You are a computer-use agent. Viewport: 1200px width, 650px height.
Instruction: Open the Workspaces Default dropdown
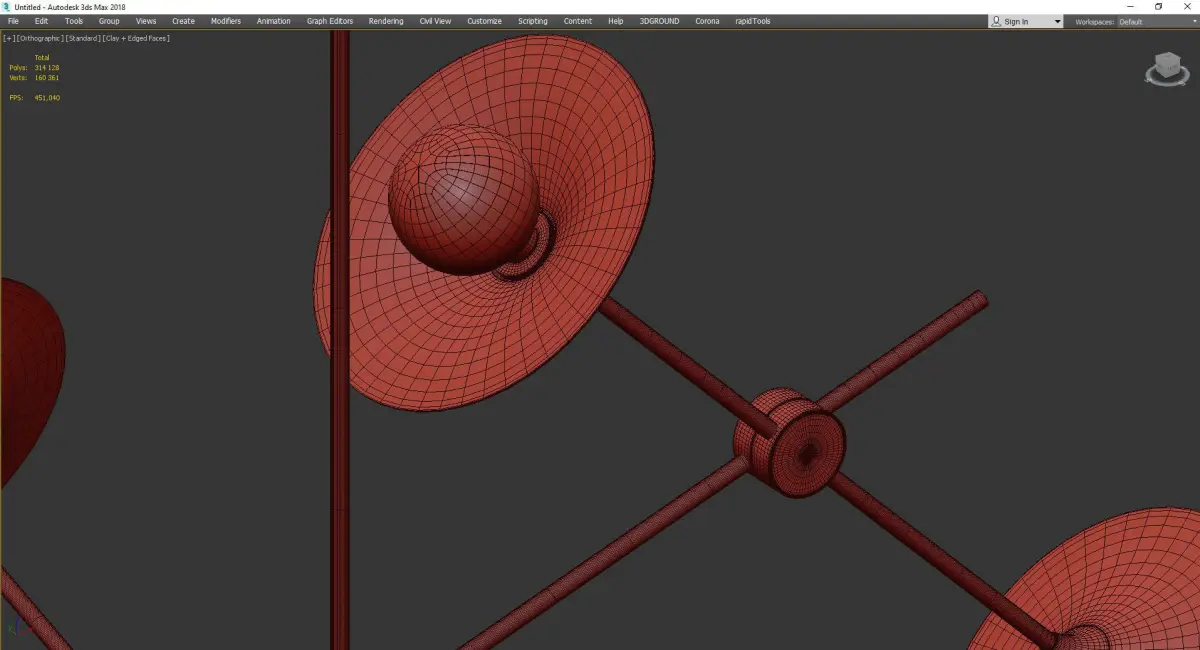tap(1156, 22)
